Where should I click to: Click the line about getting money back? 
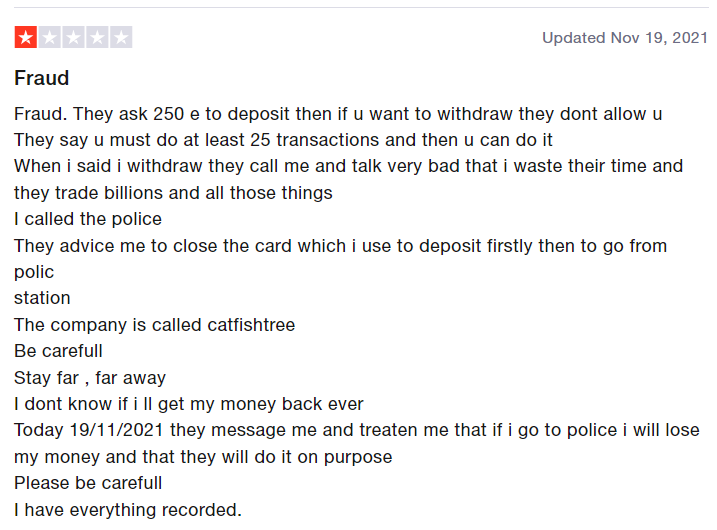[x=189, y=404]
